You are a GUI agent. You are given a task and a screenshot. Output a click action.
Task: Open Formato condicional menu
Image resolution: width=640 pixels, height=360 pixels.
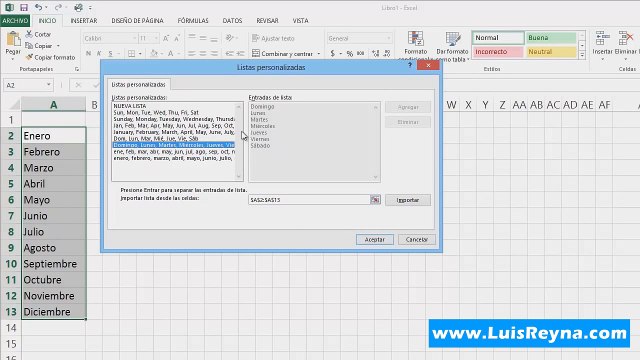[x=416, y=46]
